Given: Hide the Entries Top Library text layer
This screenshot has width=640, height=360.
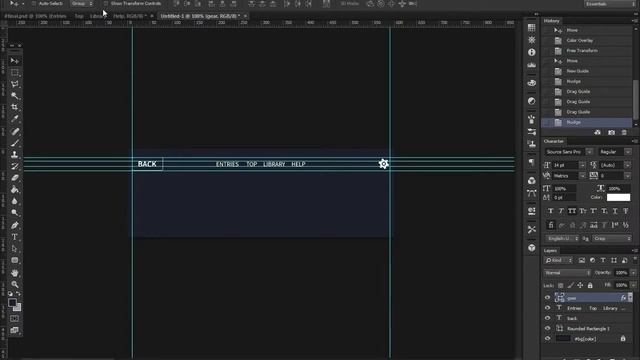Looking at the screenshot, I should click(x=547, y=308).
